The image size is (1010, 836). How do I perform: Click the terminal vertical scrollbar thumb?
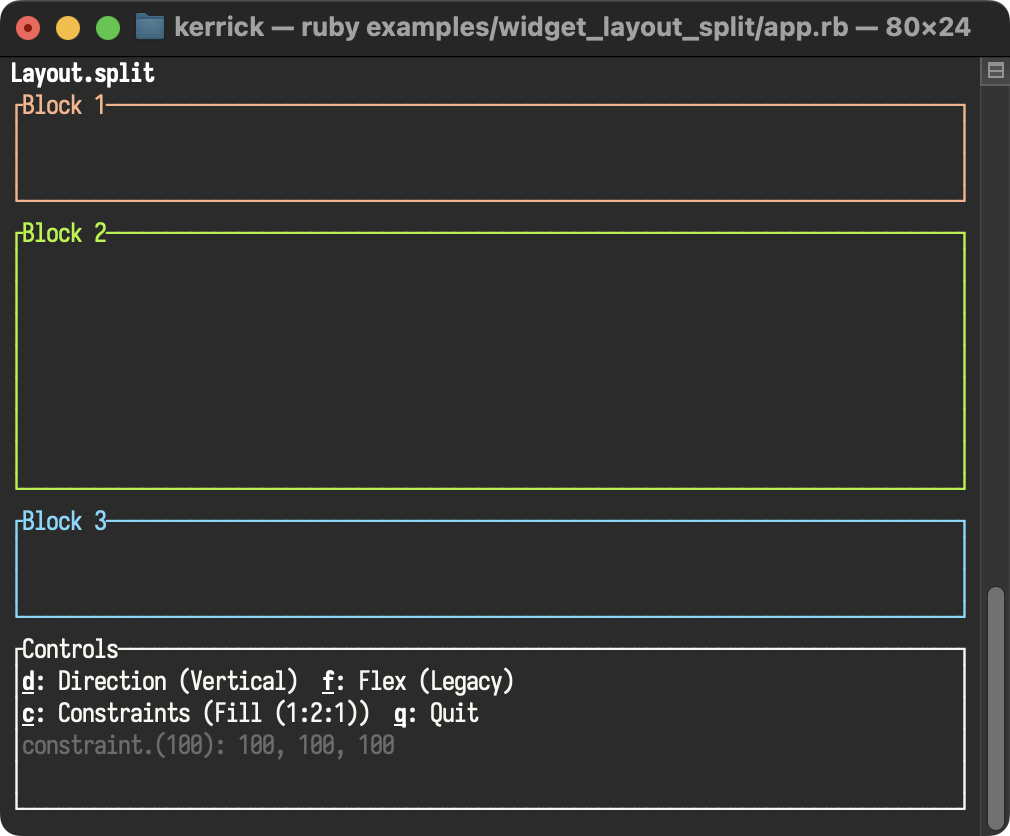pos(996,708)
